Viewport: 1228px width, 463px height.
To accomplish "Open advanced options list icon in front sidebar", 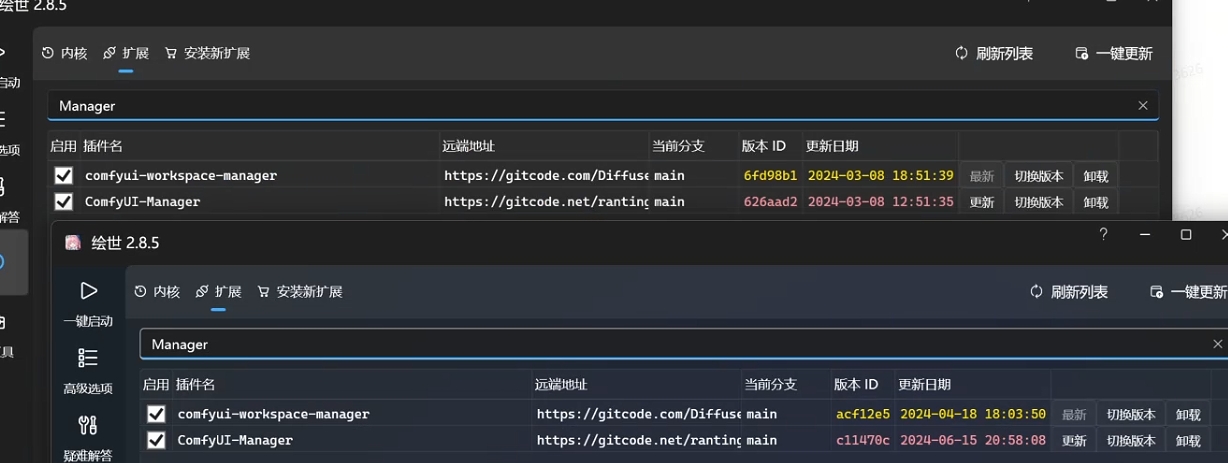I will [x=88, y=358].
